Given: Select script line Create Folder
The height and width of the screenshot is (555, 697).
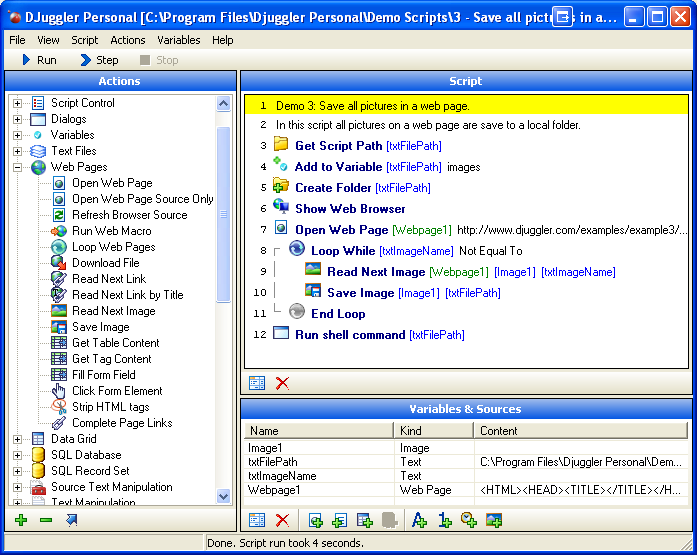Looking at the screenshot, I should click(466, 188).
